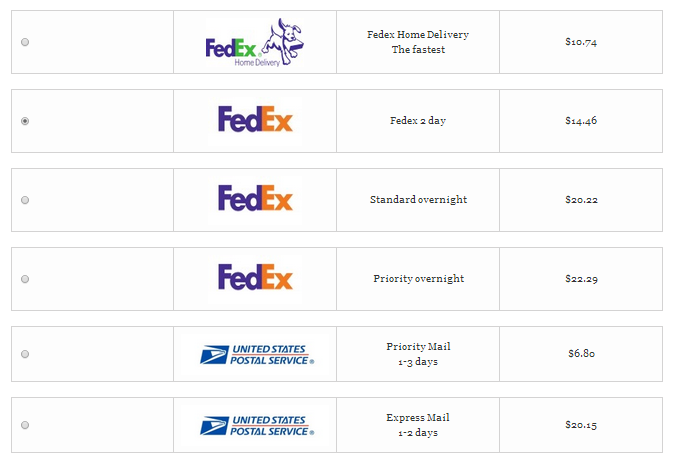Click the FedEx logo beside Fedex 2 day
The height and width of the screenshot is (461, 681).
tap(255, 119)
